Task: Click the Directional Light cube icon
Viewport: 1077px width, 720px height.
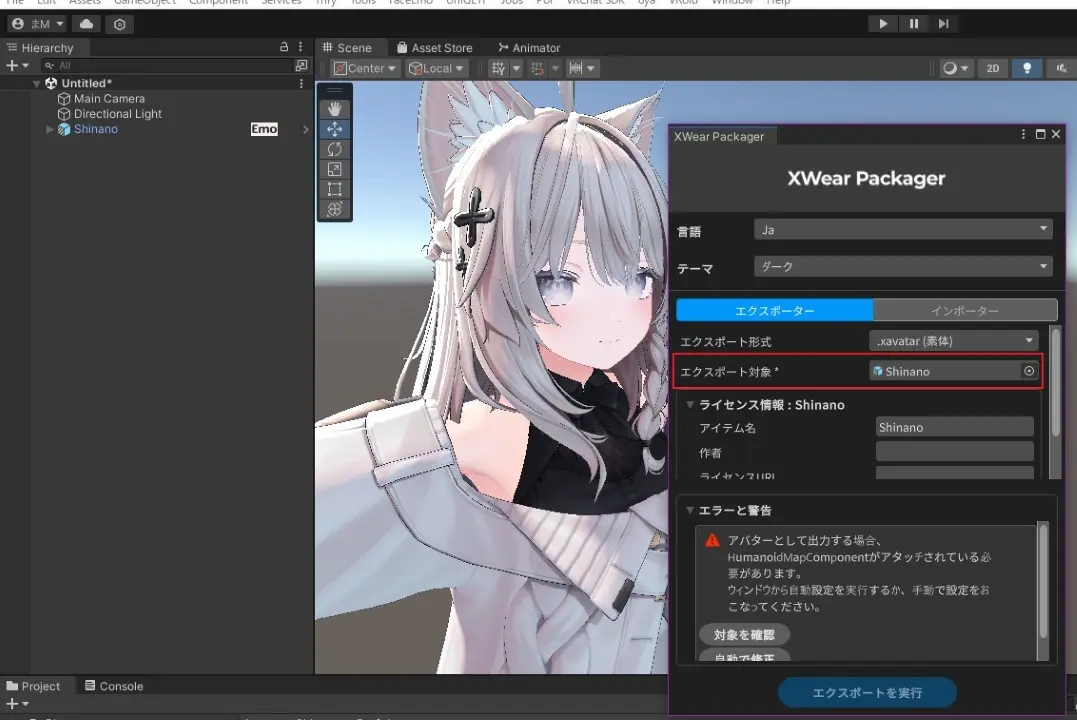Action: (x=64, y=114)
